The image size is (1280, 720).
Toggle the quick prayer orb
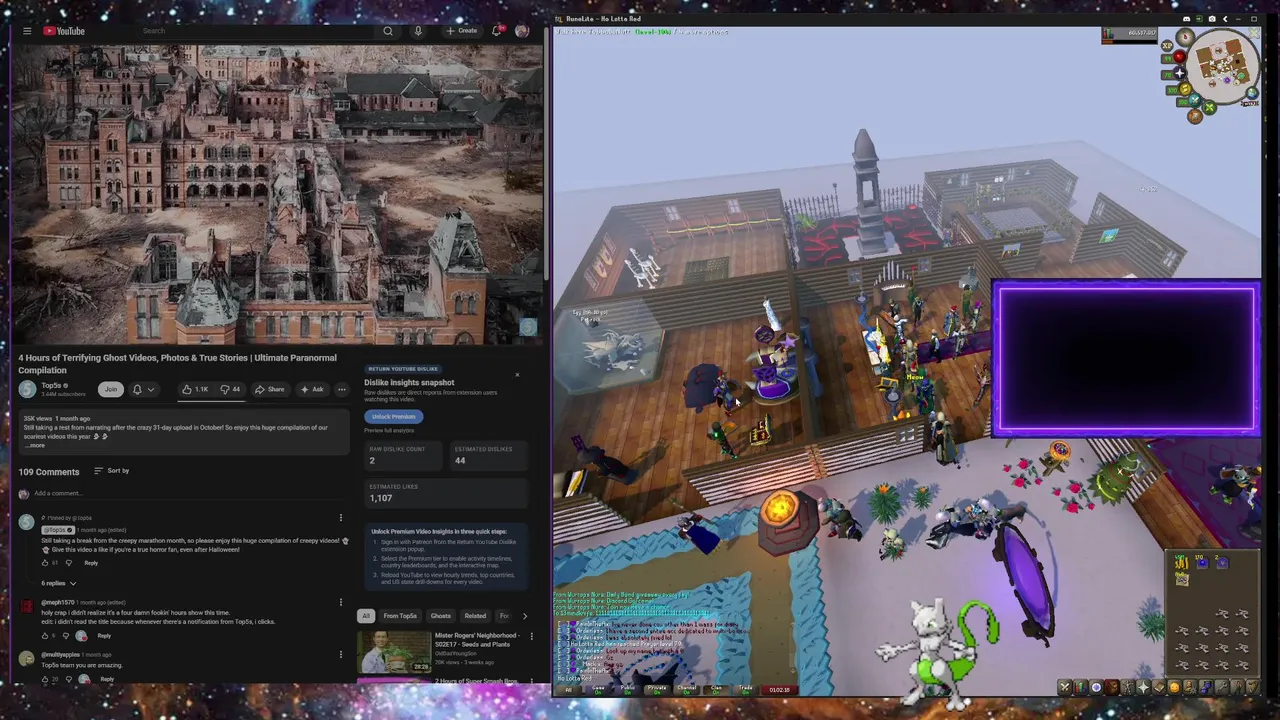(x=1179, y=73)
